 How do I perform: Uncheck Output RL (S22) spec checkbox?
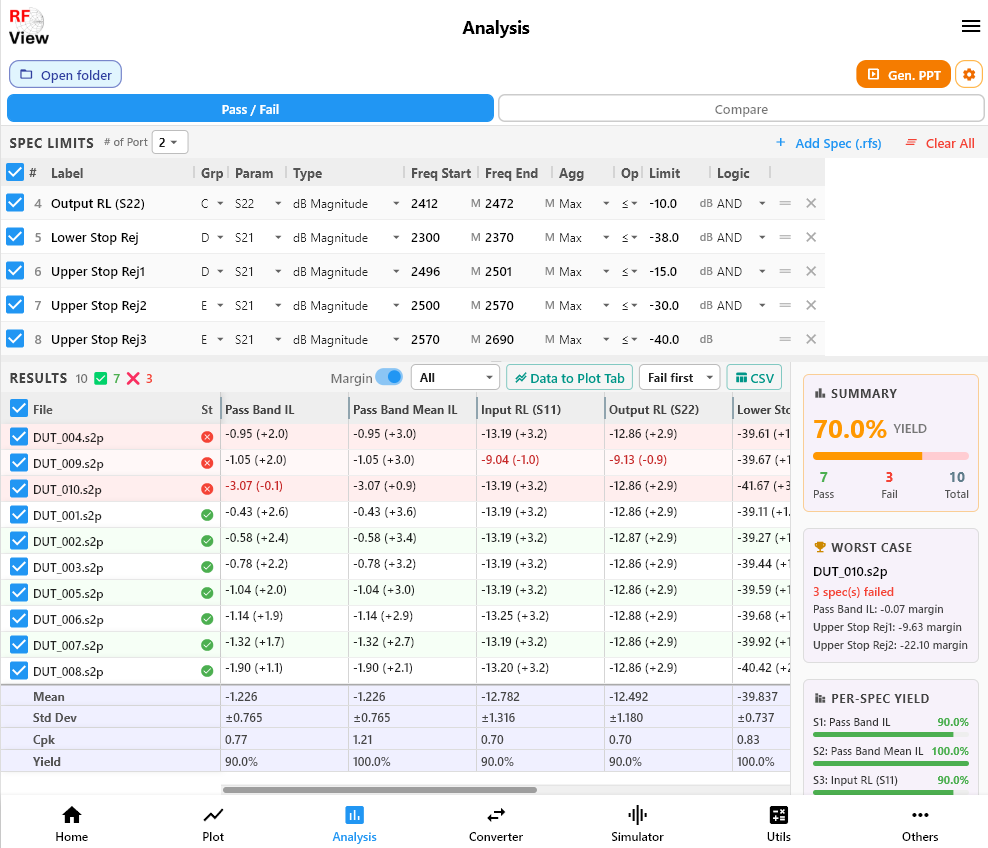[14, 203]
